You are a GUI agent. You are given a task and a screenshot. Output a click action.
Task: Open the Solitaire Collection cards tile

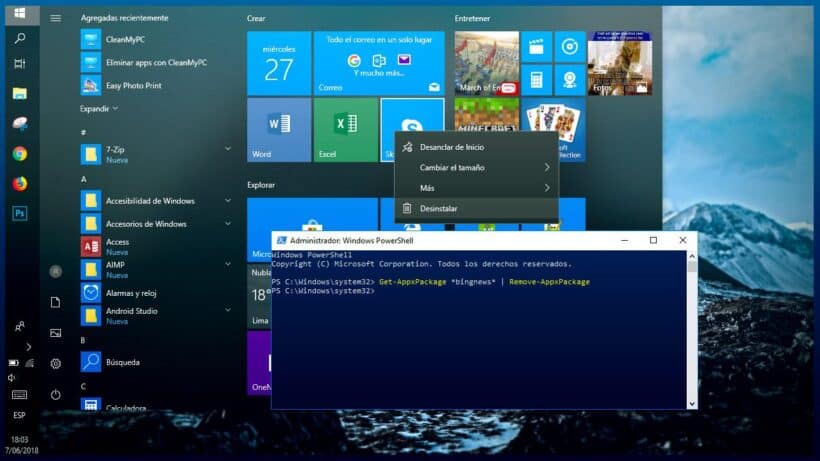[553, 118]
